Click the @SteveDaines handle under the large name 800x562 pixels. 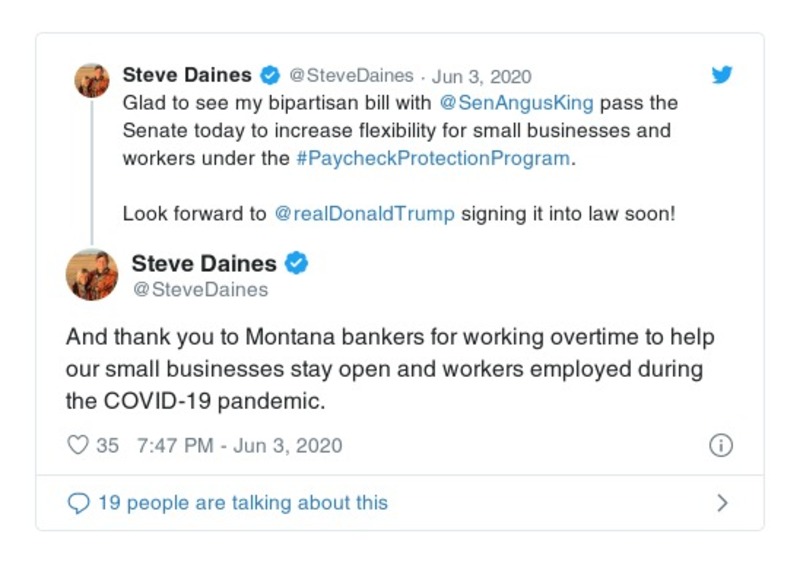pyautogui.click(x=200, y=290)
